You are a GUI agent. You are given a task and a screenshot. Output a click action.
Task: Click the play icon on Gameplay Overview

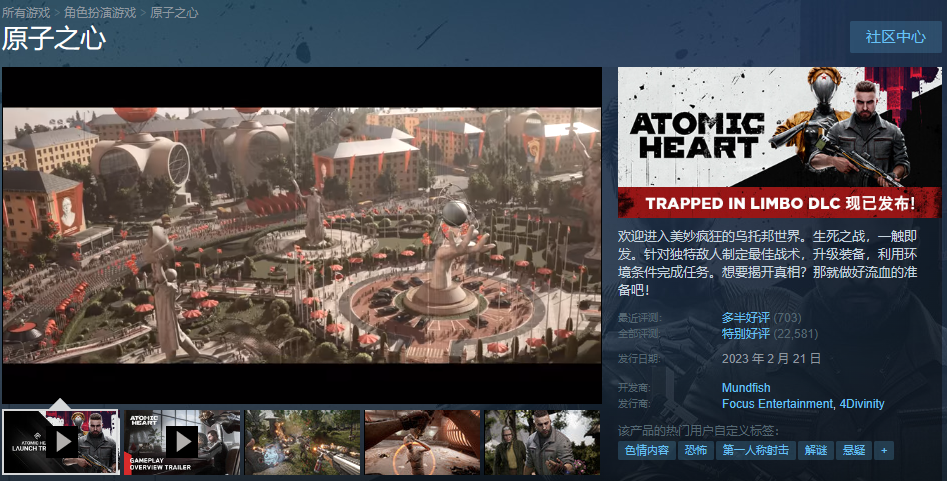coord(182,442)
